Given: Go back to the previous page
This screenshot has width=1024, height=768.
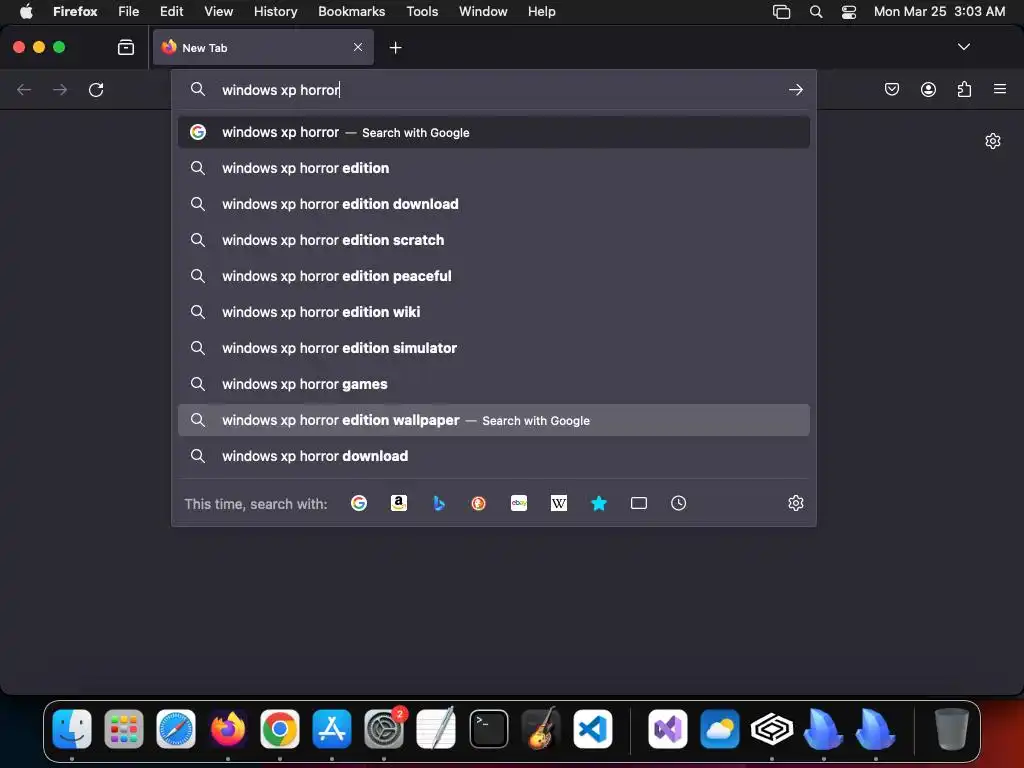Looking at the screenshot, I should click(24, 89).
